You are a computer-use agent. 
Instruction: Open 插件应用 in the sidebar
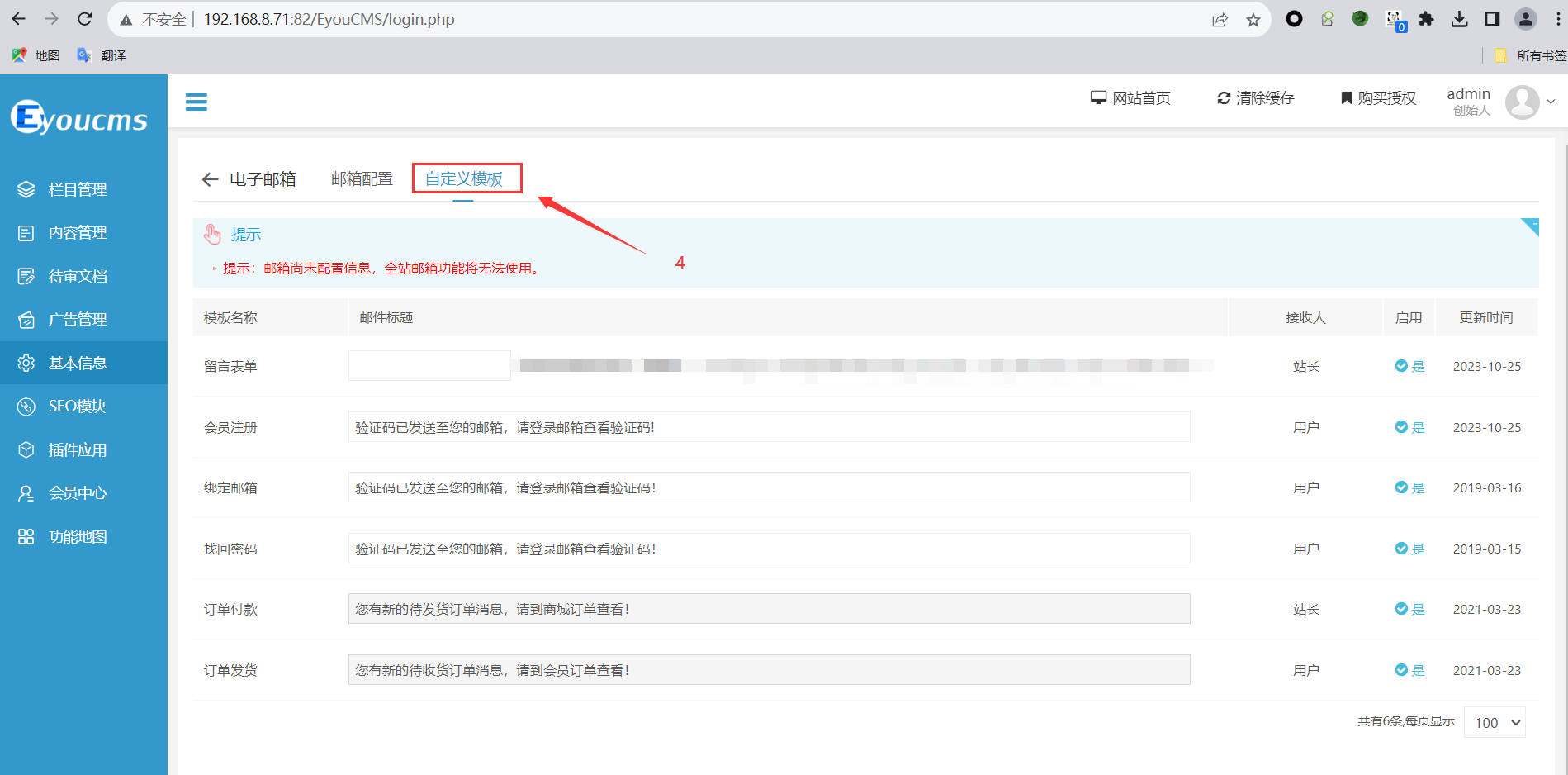83,449
